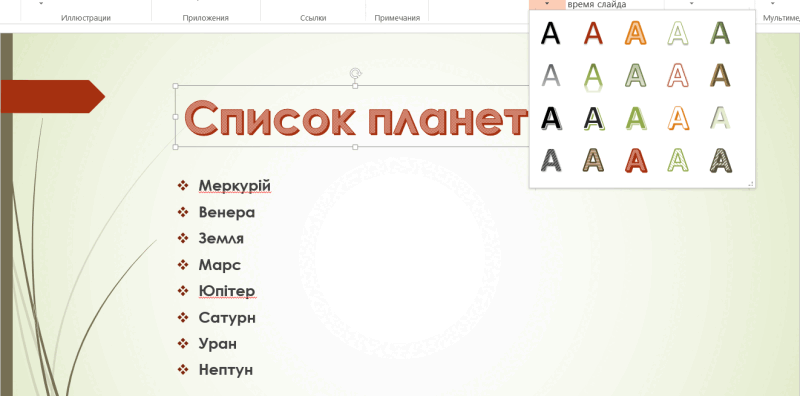
Task: Click the bottom-center sizing handle of the title box
Action: 355,147
